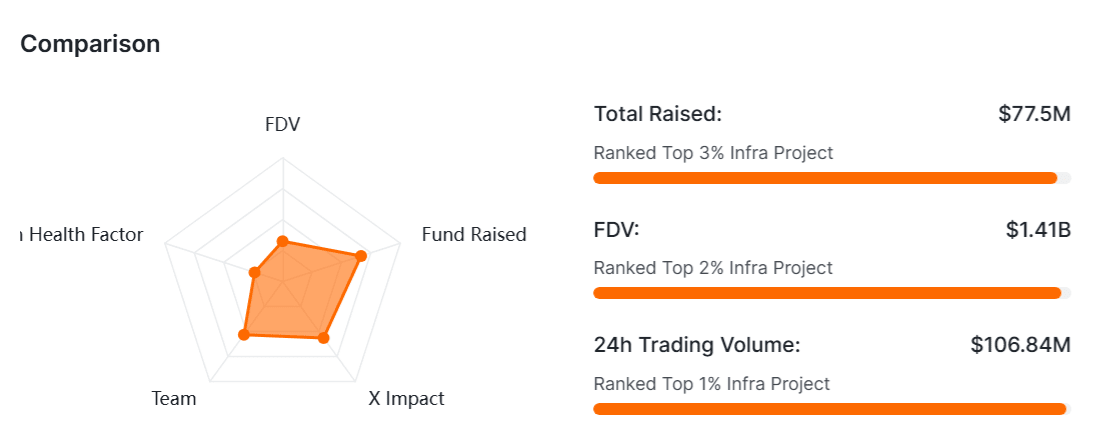This screenshot has height=448, width=1095.
Task: Click the Health Factor data point on radar
Action: [x=254, y=272]
